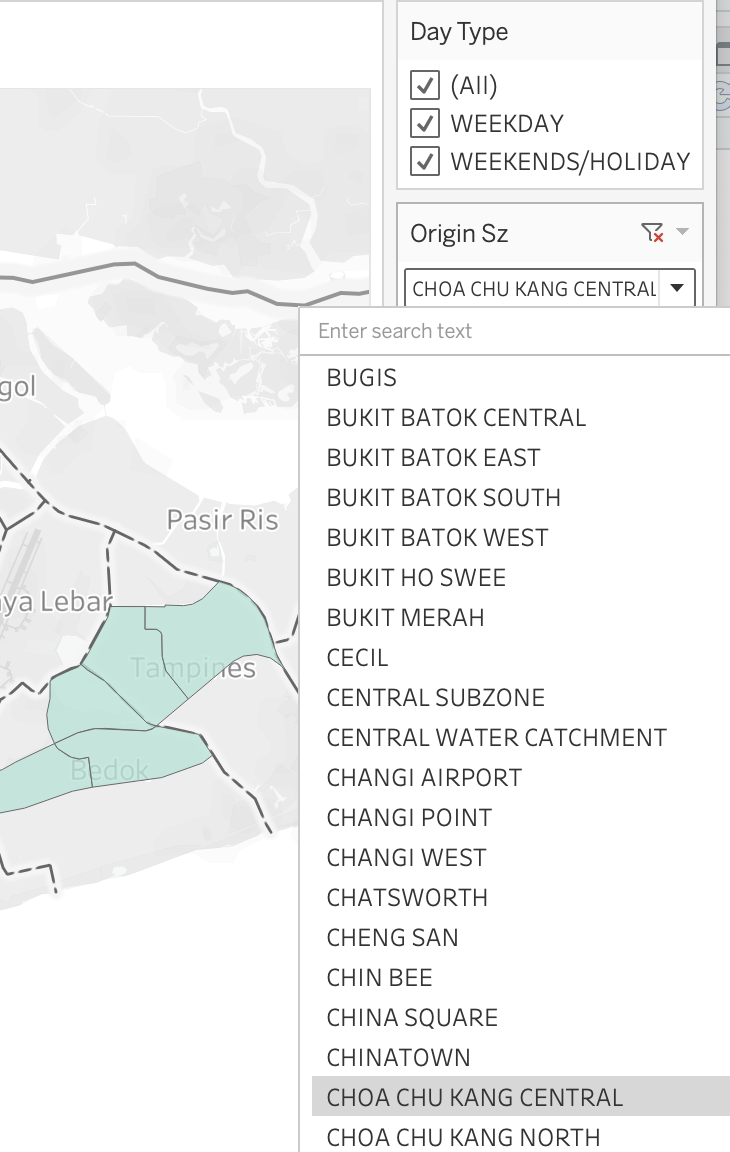Click the Enter search text field
730x1152 pixels.
[515, 331]
